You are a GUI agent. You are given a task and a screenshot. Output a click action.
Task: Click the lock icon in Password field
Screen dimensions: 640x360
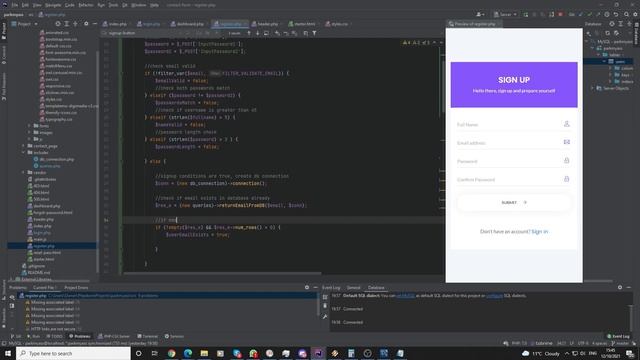[567, 160]
